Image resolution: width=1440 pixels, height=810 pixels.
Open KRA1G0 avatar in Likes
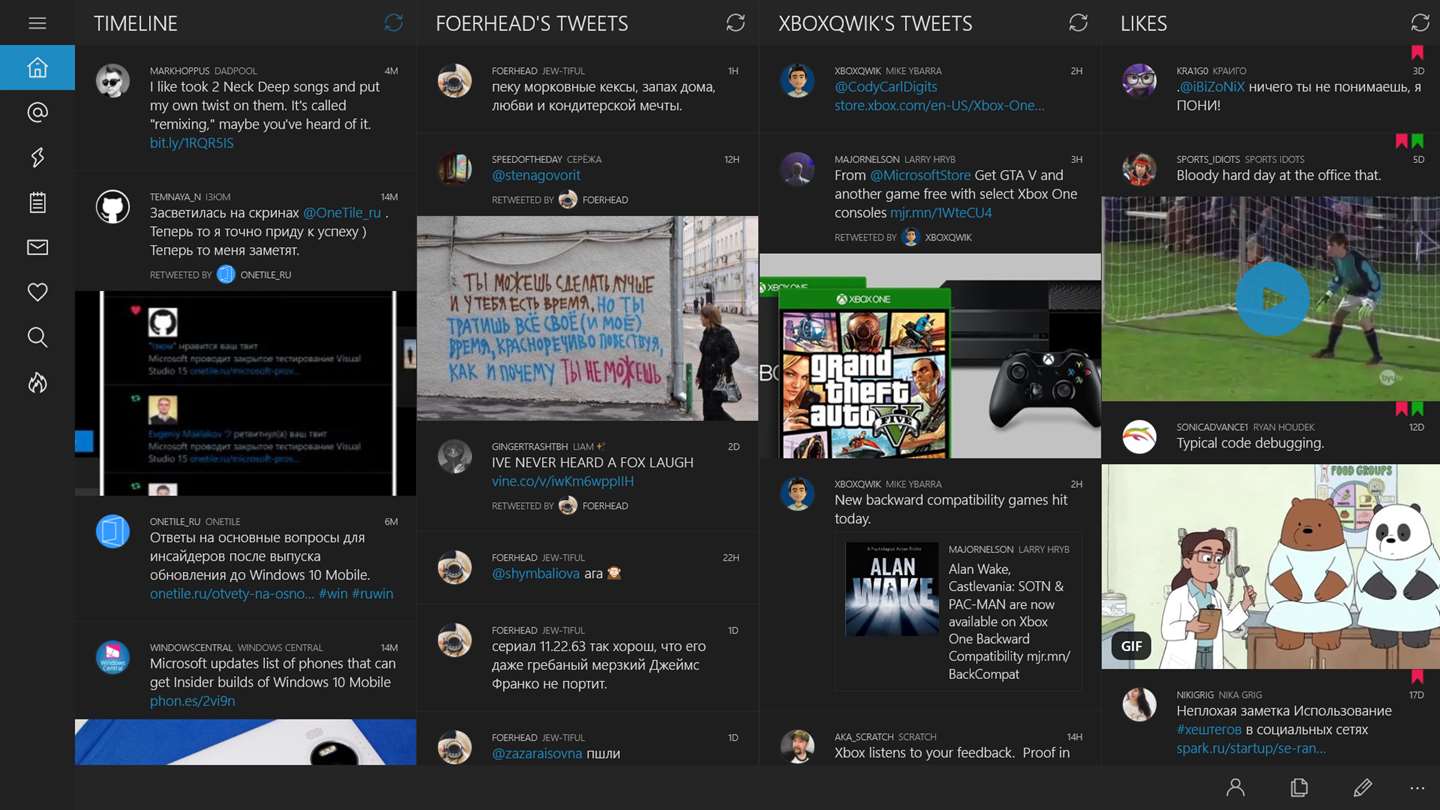pyautogui.click(x=1139, y=80)
